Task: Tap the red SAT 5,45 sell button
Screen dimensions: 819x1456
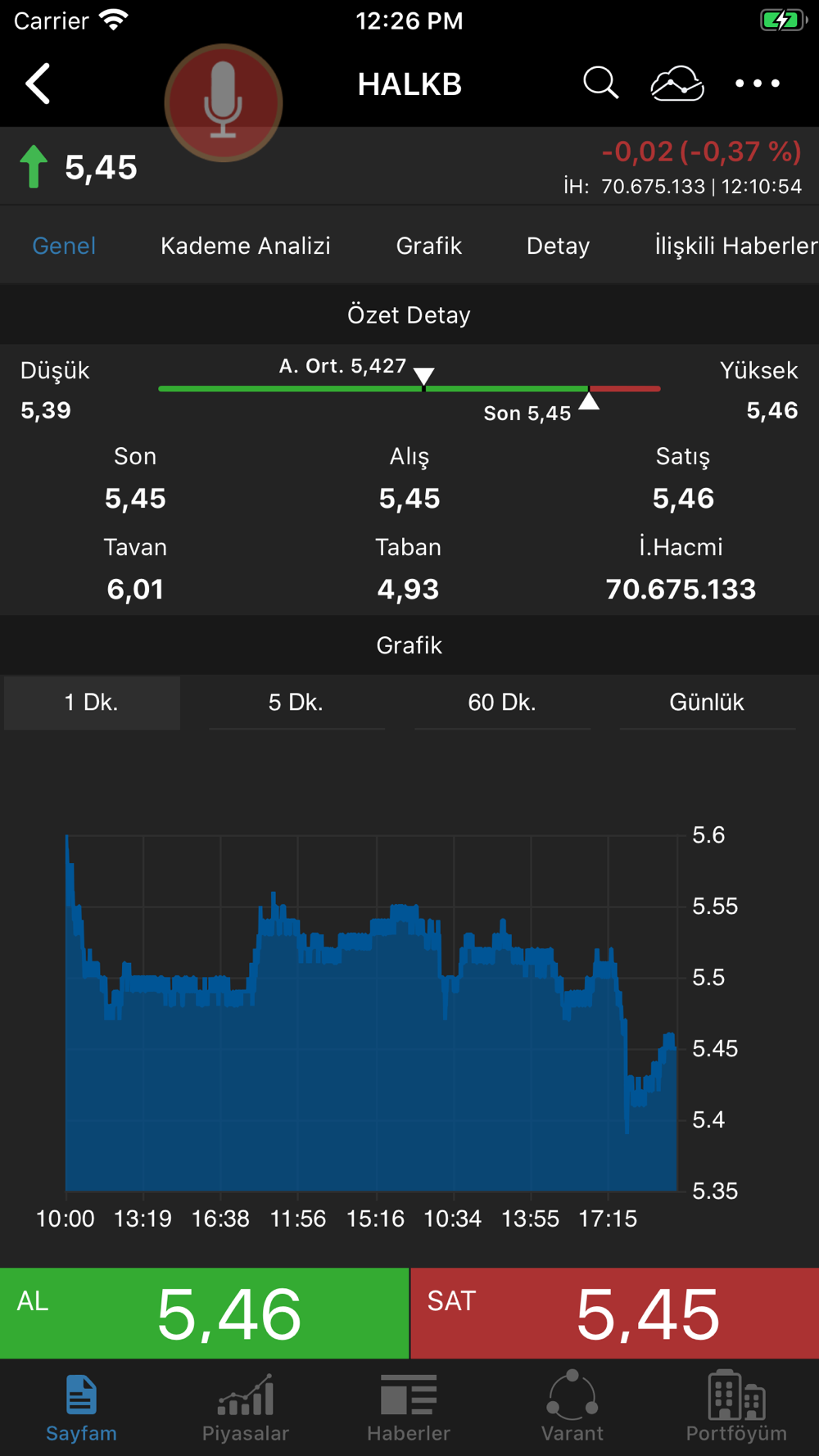Action: pyautogui.click(x=615, y=1313)
